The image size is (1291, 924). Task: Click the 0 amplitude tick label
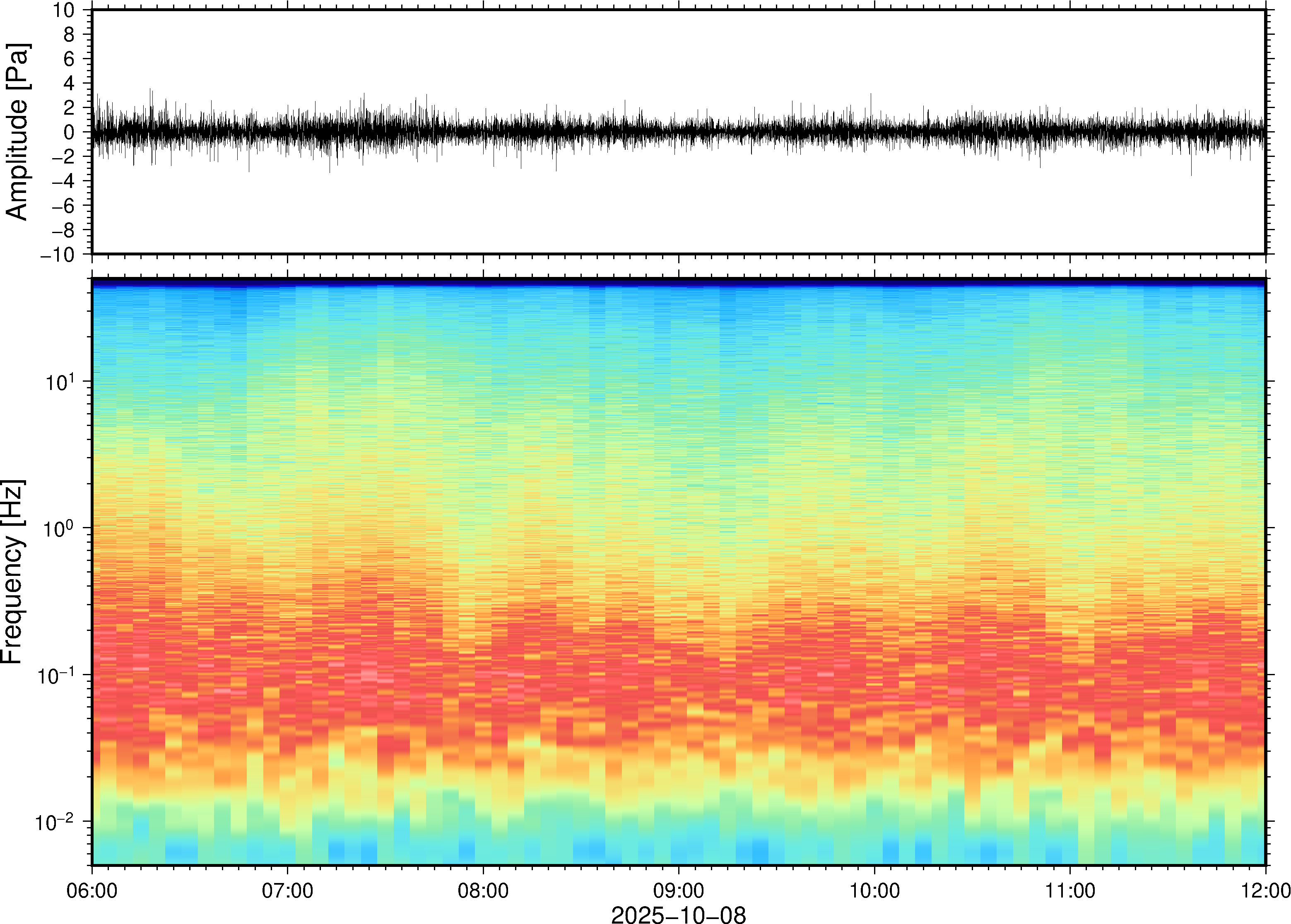click(x=69, y=132)
